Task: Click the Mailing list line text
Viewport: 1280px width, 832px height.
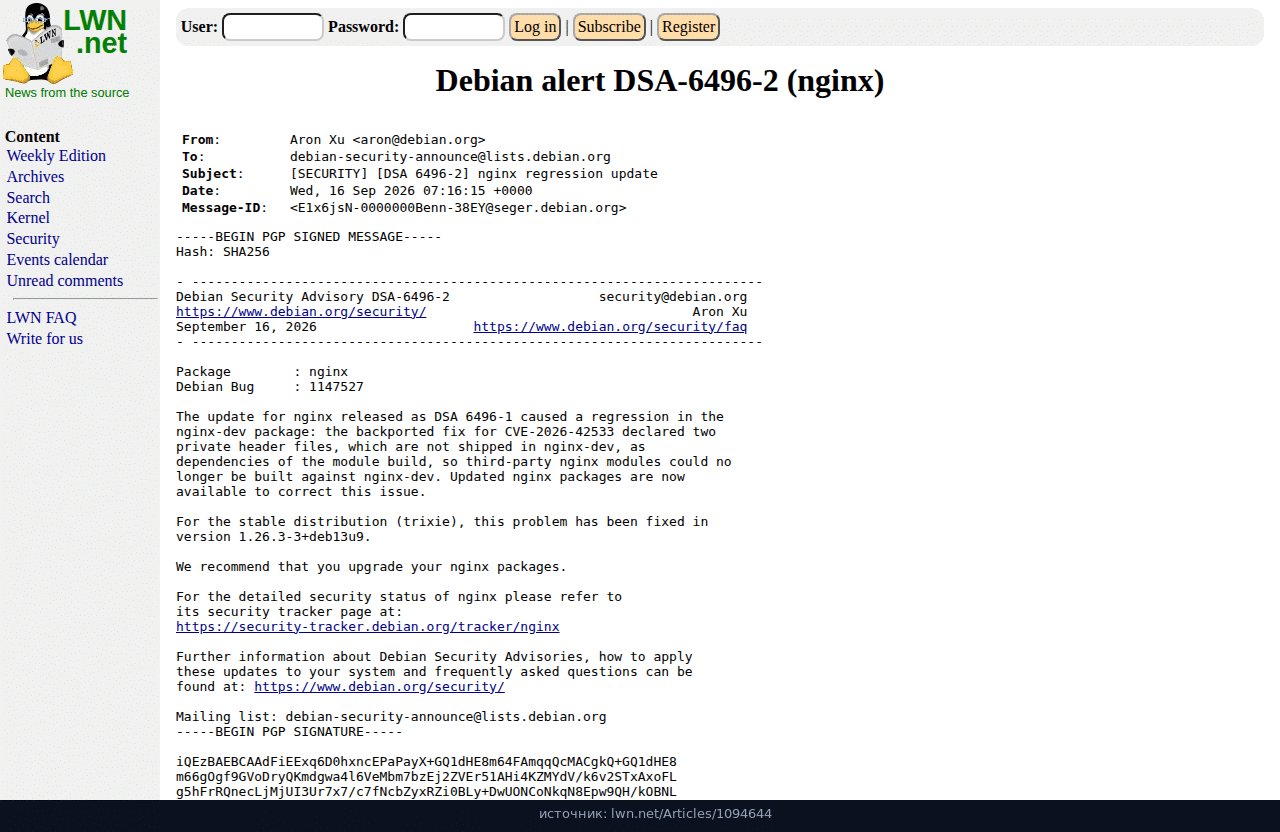Action: (x=391, y=717)
